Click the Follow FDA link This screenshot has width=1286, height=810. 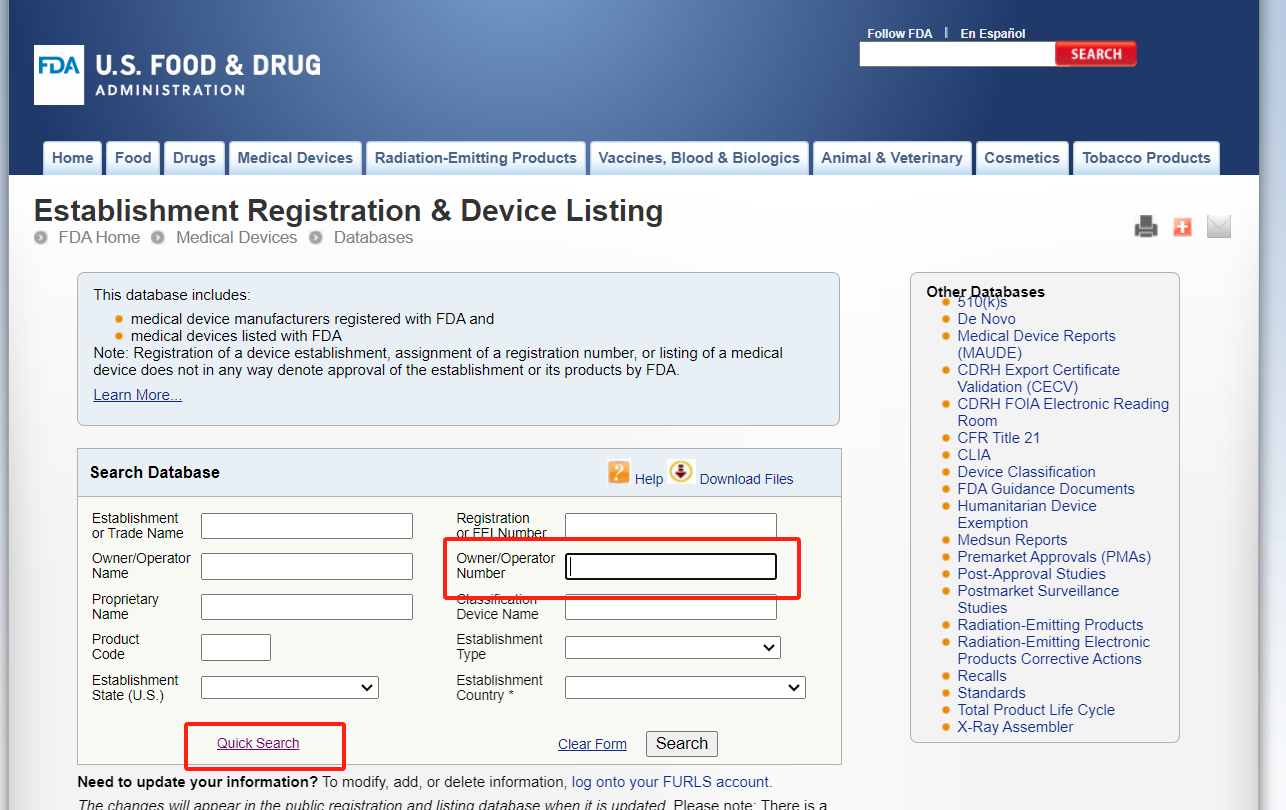[900, 33]
